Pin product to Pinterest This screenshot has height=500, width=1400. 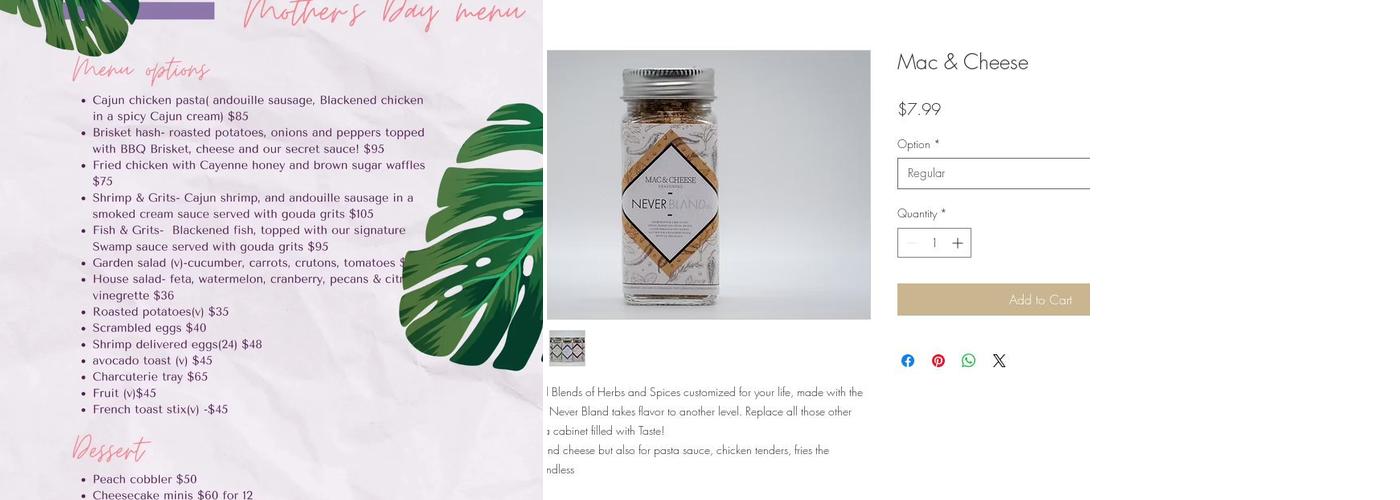(x=938, y=361)
